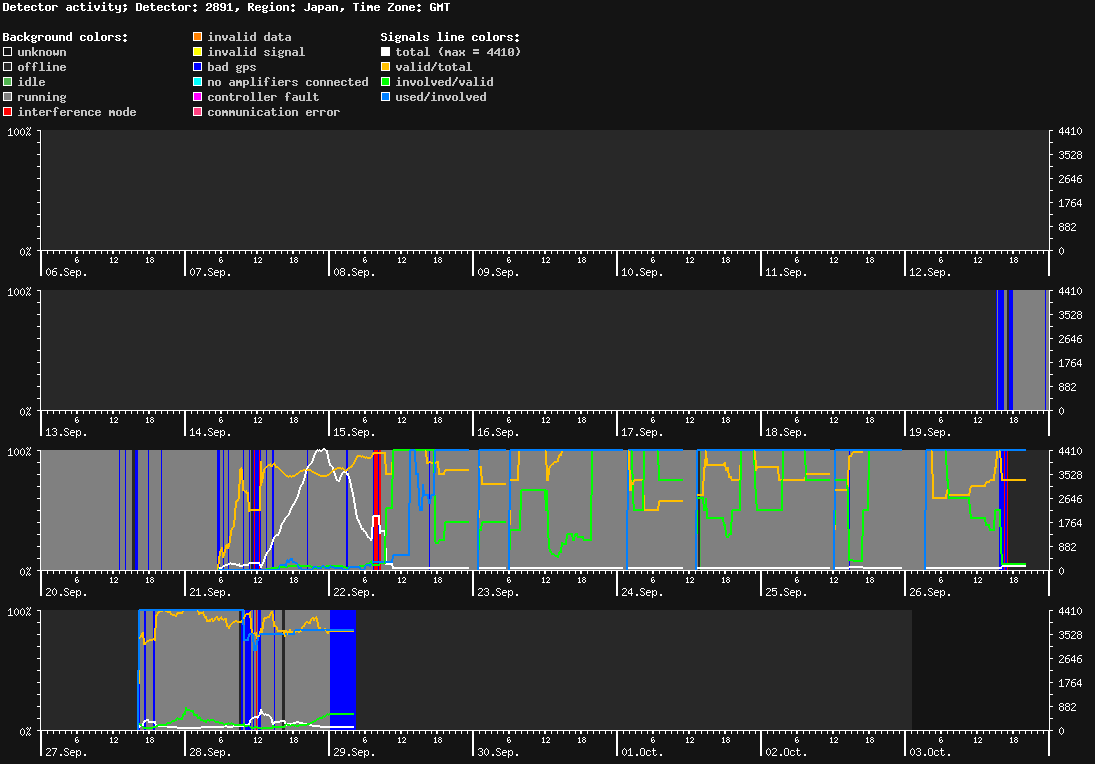This screenshot has width=1095, height=764.
Task: Click the pink communication error legend swatch
Action: coord(198,112)
